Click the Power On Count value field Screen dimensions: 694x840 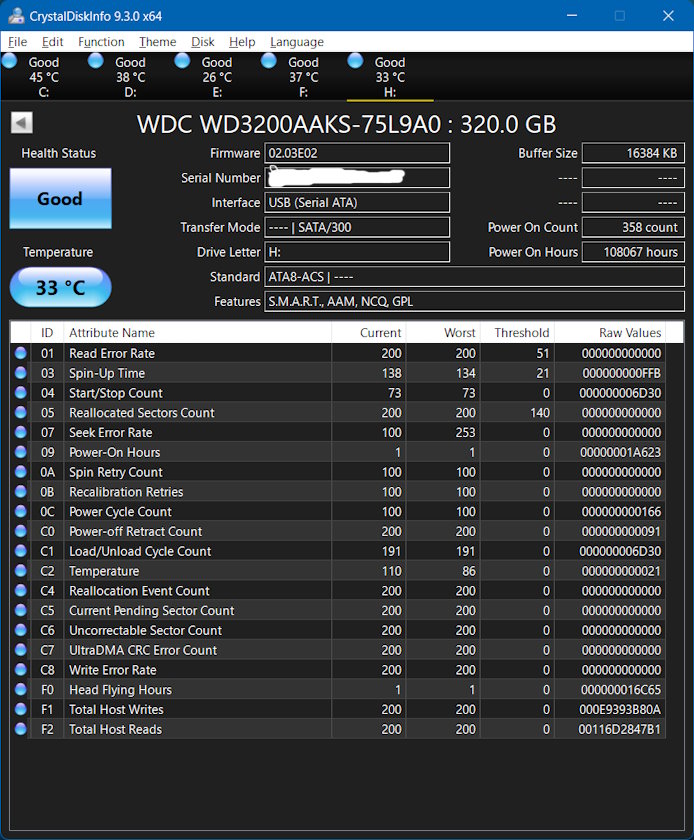pyautogui.click(x=633, y=227)
